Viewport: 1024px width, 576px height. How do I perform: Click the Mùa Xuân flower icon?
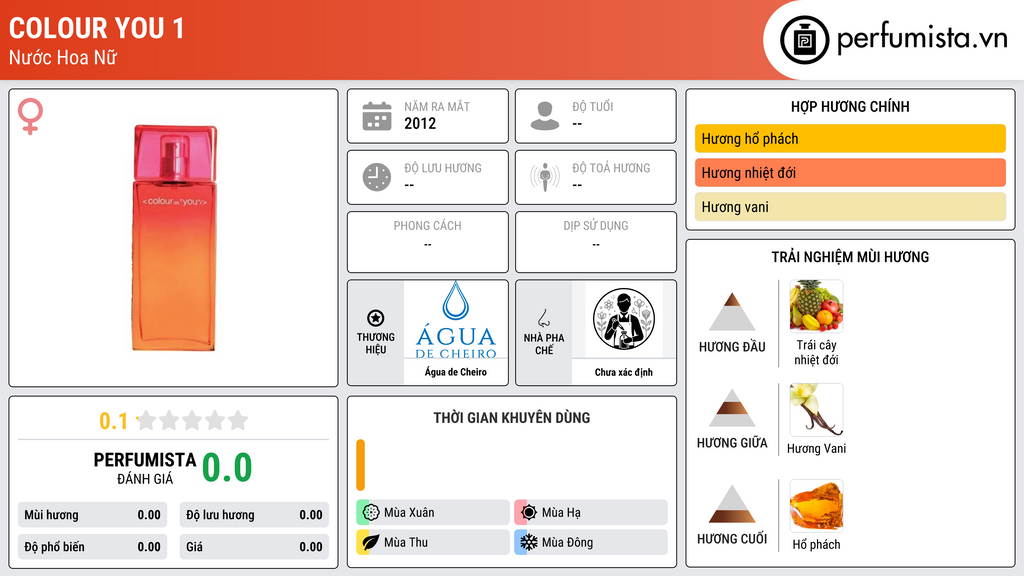(370, 513)
